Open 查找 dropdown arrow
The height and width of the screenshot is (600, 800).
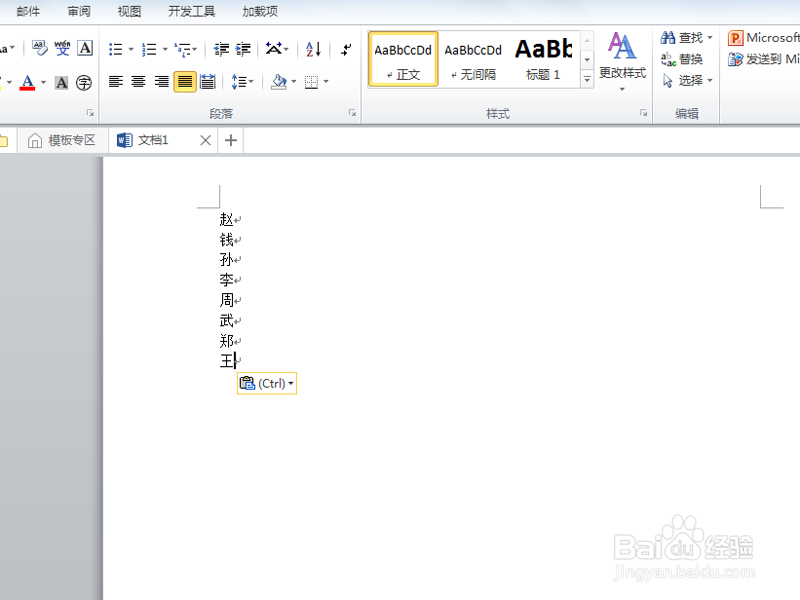tap(710, 37)
